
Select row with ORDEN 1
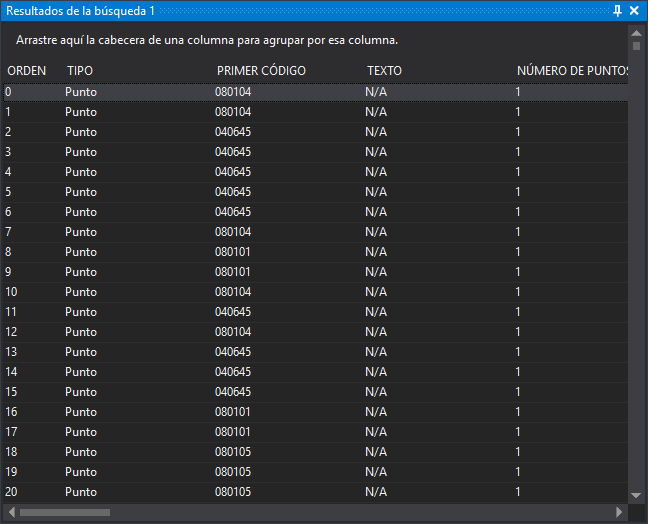coord(316,112)
